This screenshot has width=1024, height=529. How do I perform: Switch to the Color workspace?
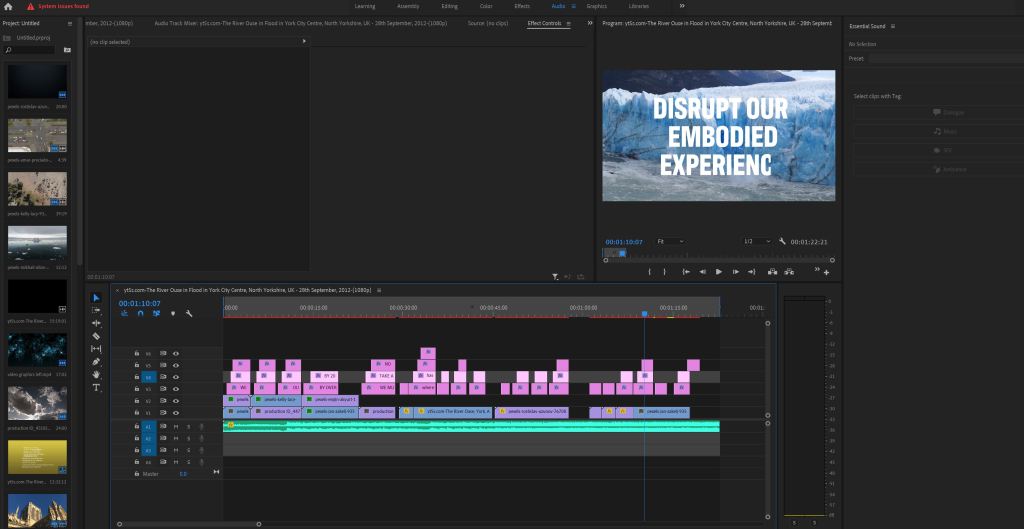coord(486,6)
